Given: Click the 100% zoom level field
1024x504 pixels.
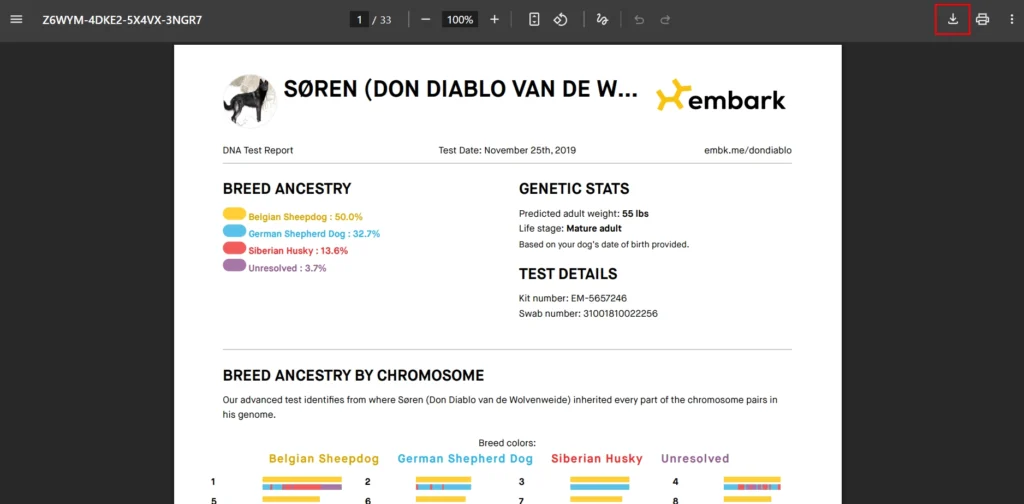Looking at the screenshot, I should [x=460, y=20].
